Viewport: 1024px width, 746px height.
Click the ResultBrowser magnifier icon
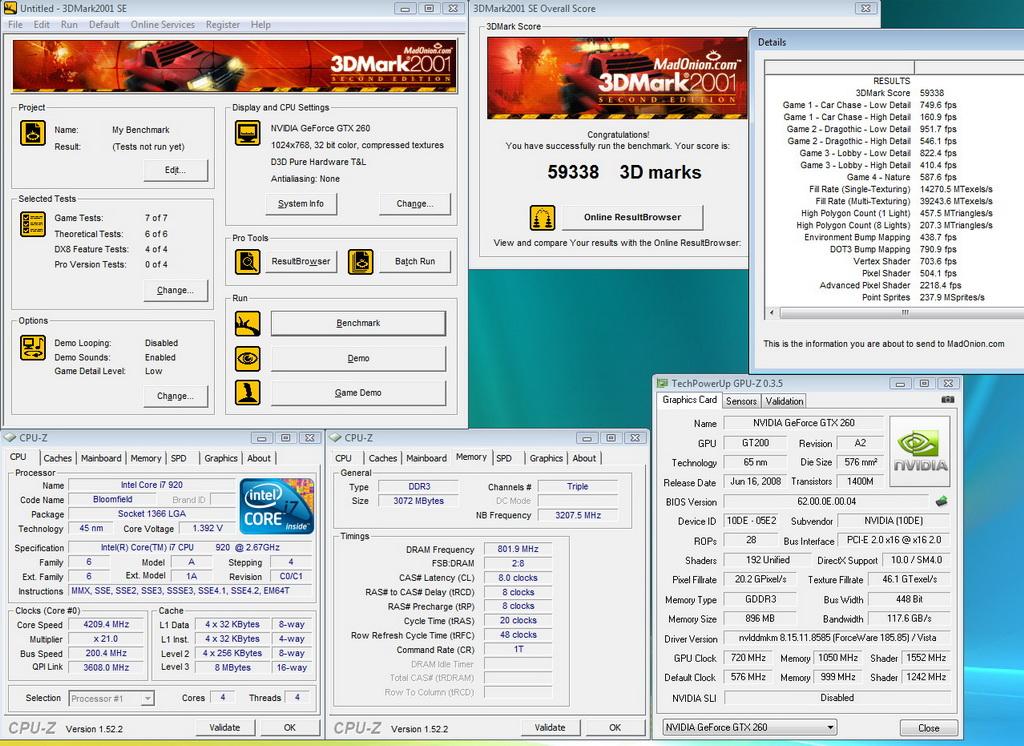click(248, 261)
